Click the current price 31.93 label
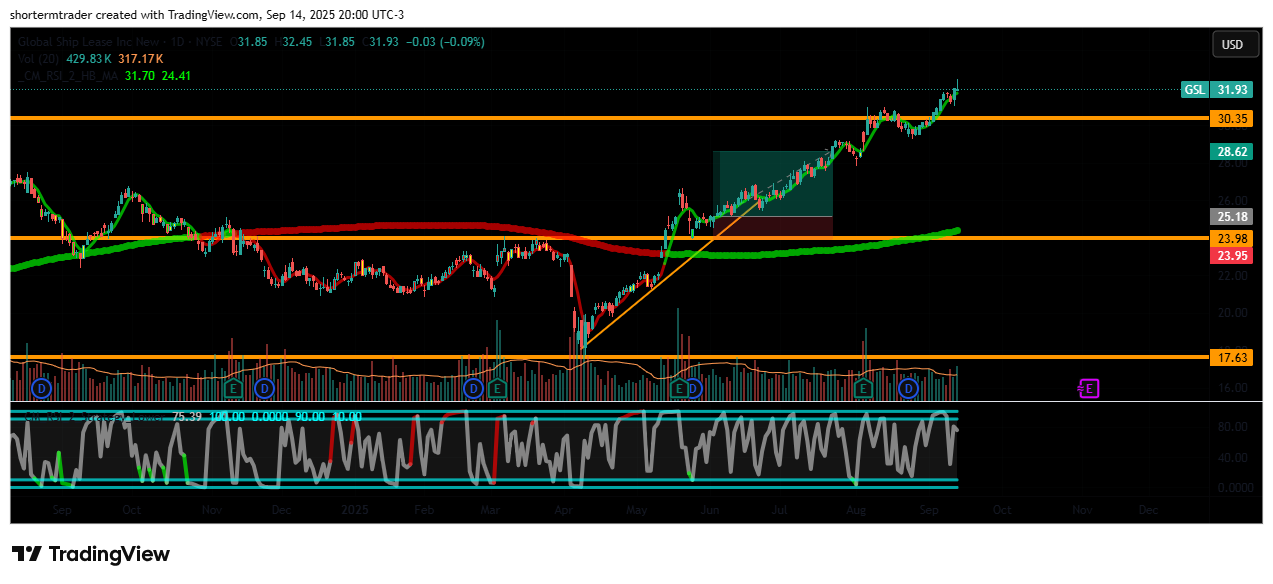The height and width of the screenshot is (584, 1273). click(x=1230, y=90)
